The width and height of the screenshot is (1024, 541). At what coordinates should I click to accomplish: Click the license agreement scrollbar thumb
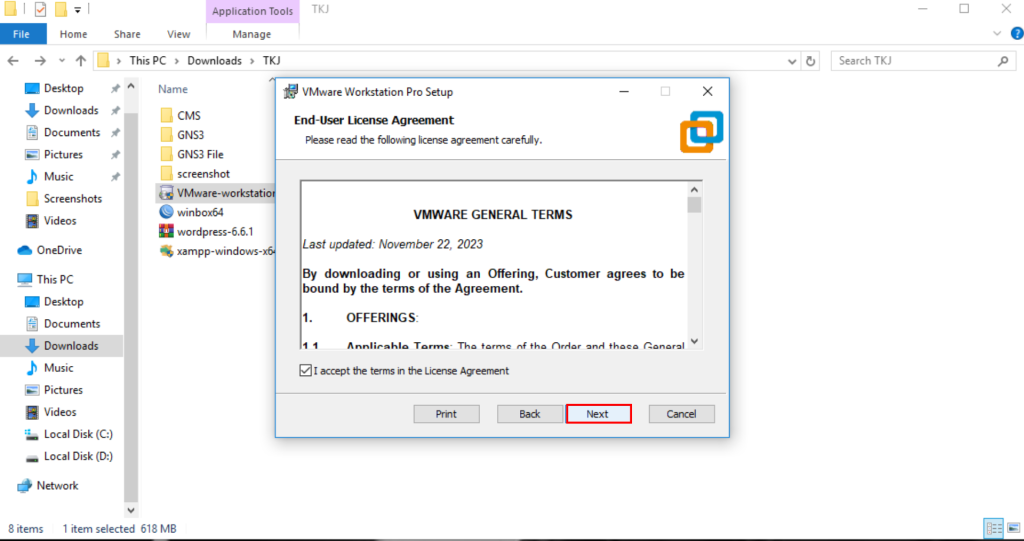pos(694,205)
